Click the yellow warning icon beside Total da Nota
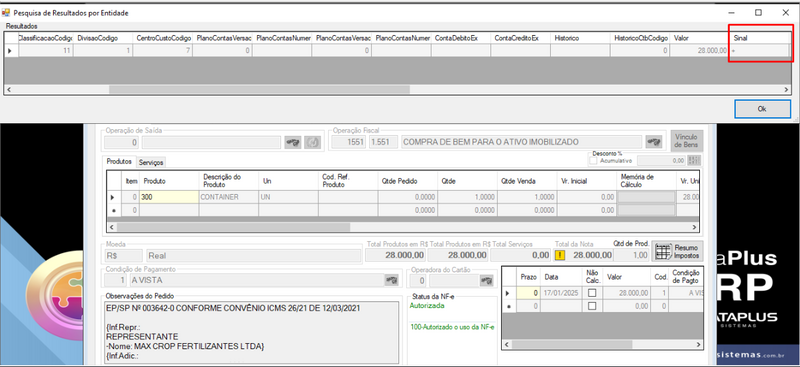The height and width of the screenshot is (367, 800). [560, 255]
